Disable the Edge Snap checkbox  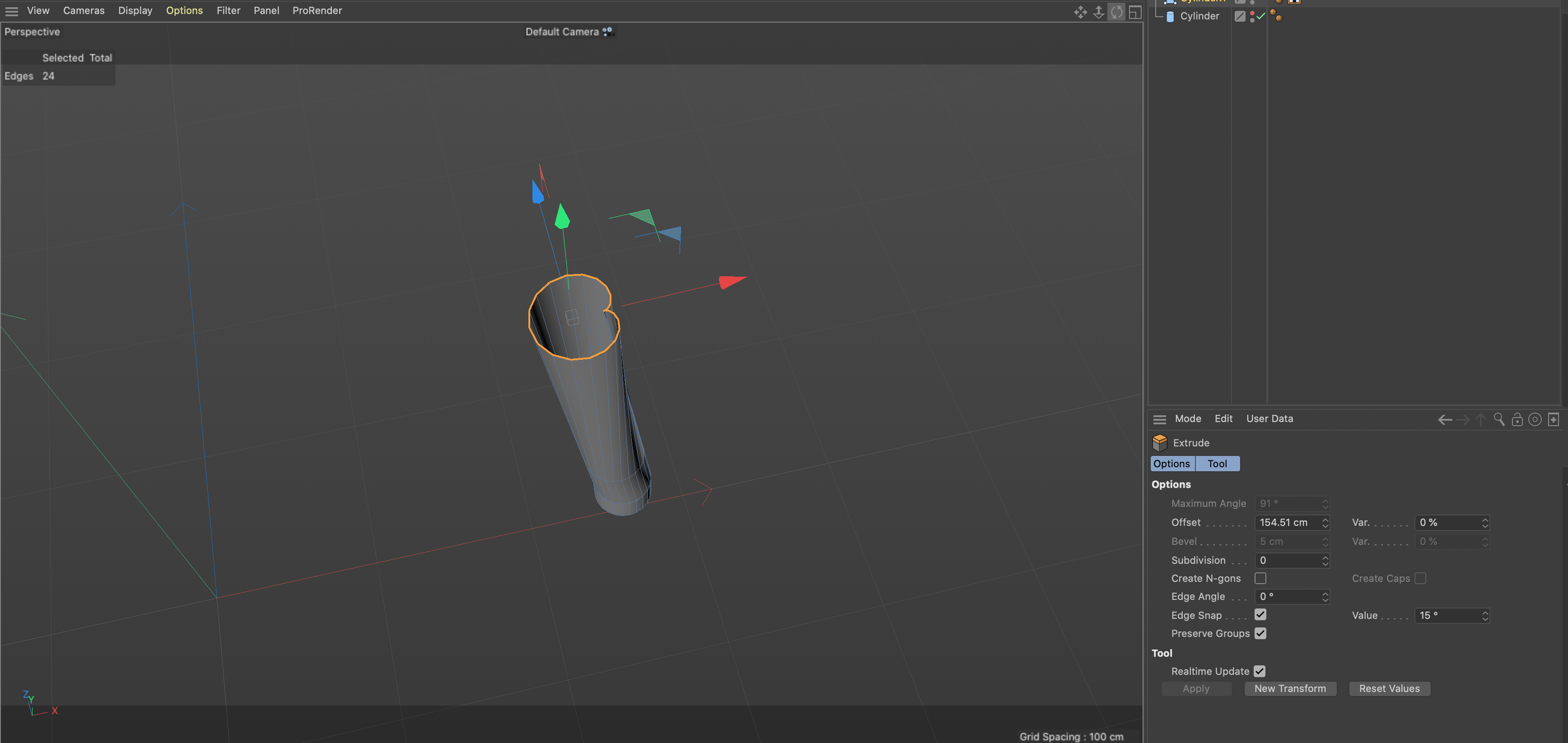[1260, 615]
